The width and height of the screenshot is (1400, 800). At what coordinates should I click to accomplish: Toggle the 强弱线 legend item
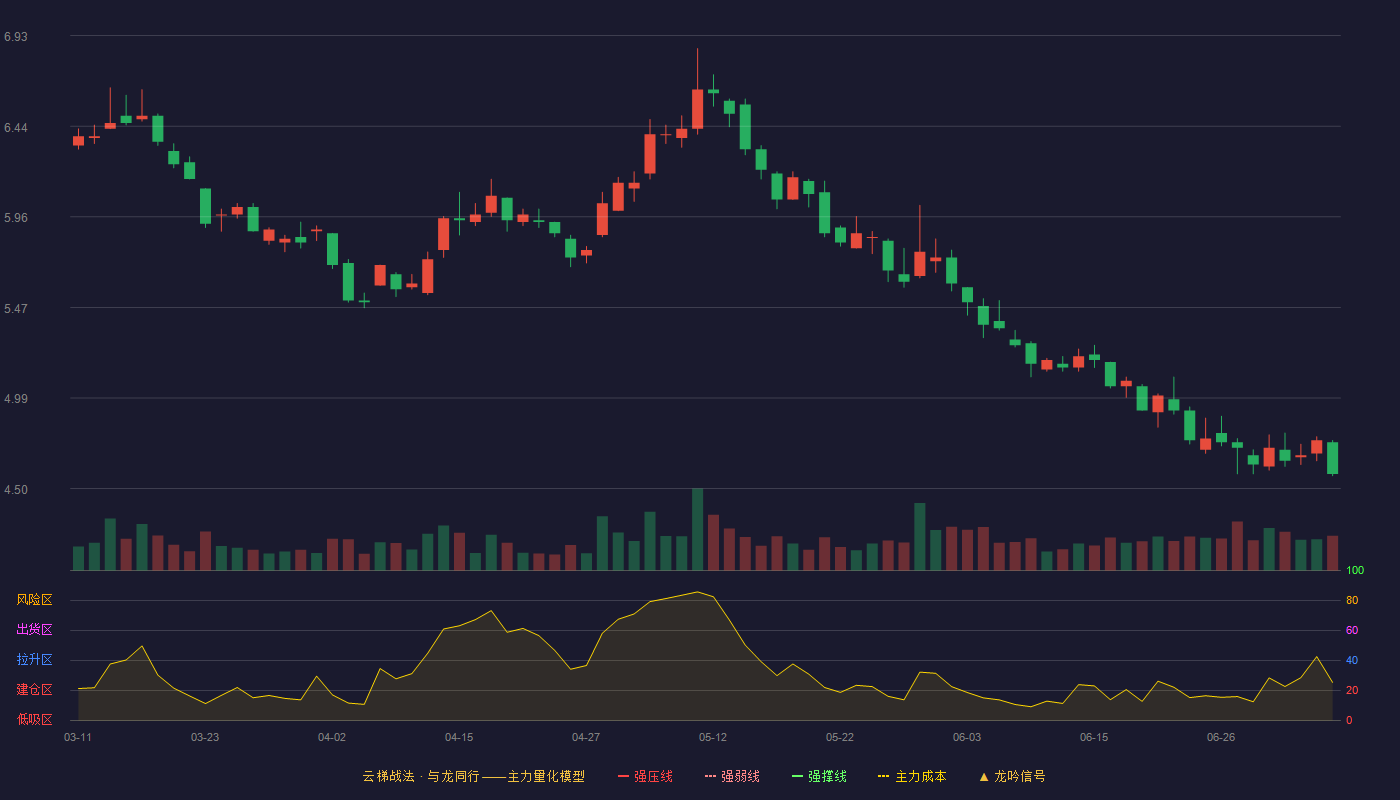pyautogui.click(x=732, y=776)
